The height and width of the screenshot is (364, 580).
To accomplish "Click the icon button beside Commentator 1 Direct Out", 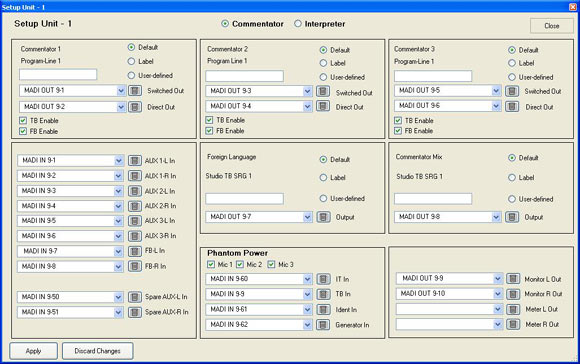I will [x=135, y=107].
